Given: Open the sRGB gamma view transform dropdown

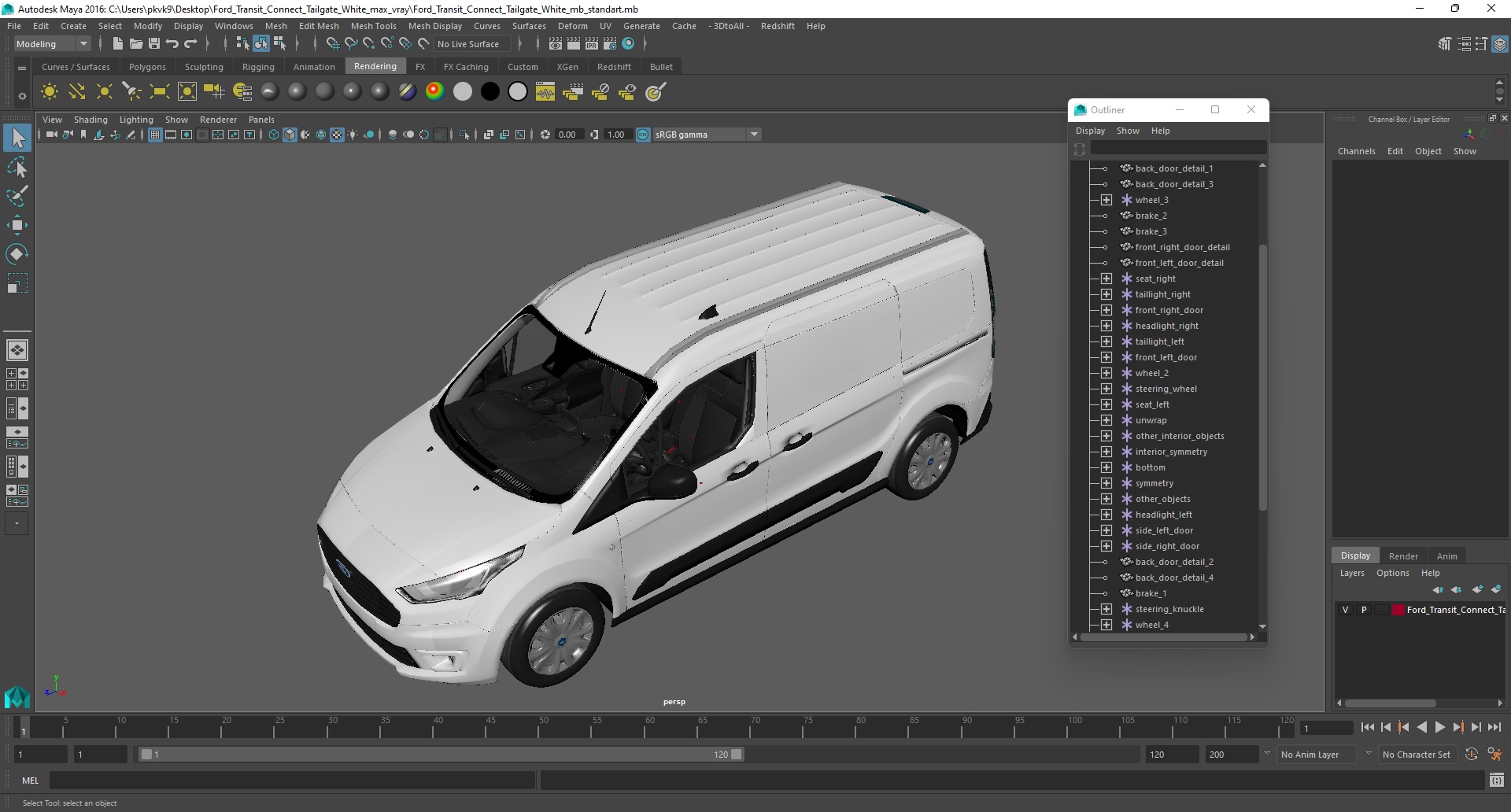Looking at the screenshot, I should click(x=707, y=135).
